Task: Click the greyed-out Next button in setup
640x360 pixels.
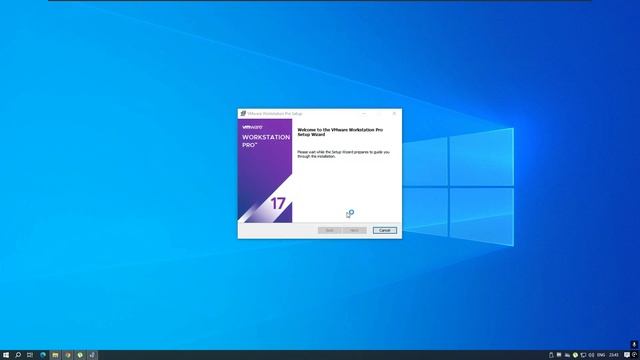Action: tap(354, 230)
